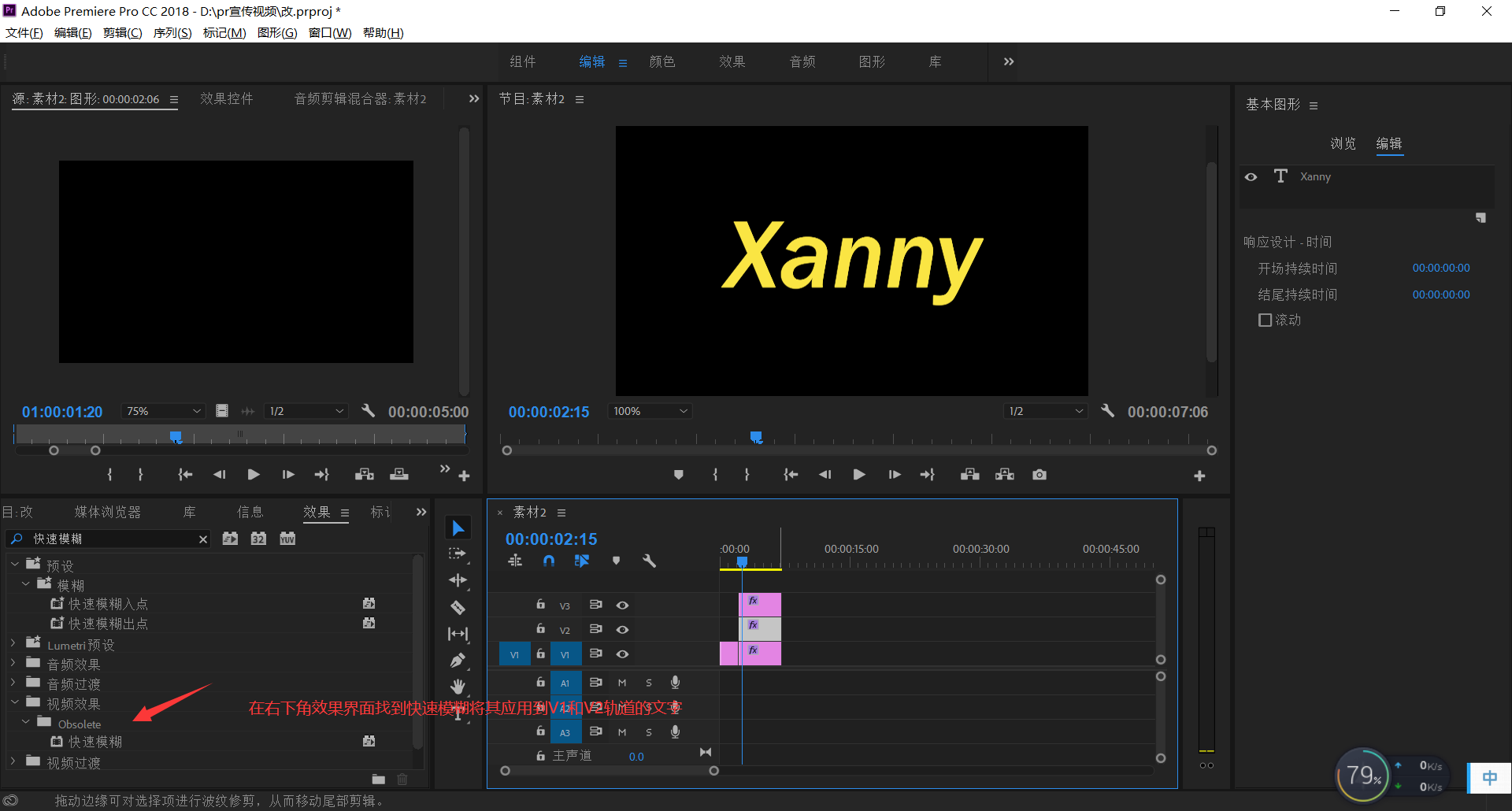This screenshot has width=1512, height=811.
Task: Open Source monitor settings wrench
Action: [368, 410]
